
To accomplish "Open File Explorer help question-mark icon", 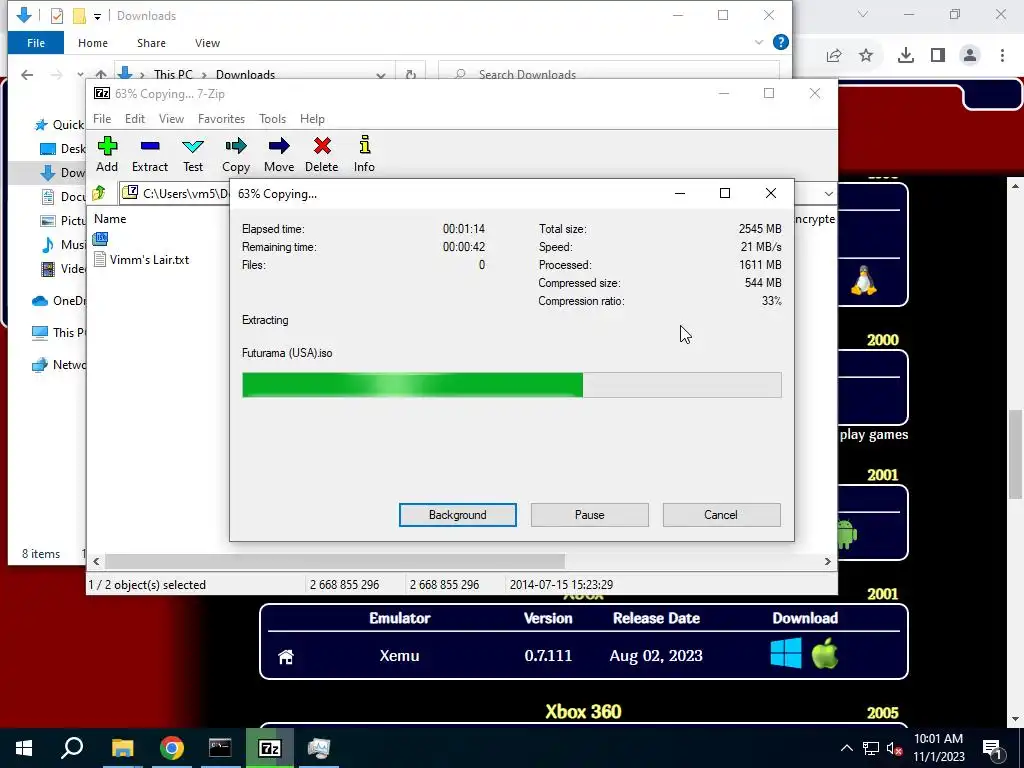I will (780, 42).
